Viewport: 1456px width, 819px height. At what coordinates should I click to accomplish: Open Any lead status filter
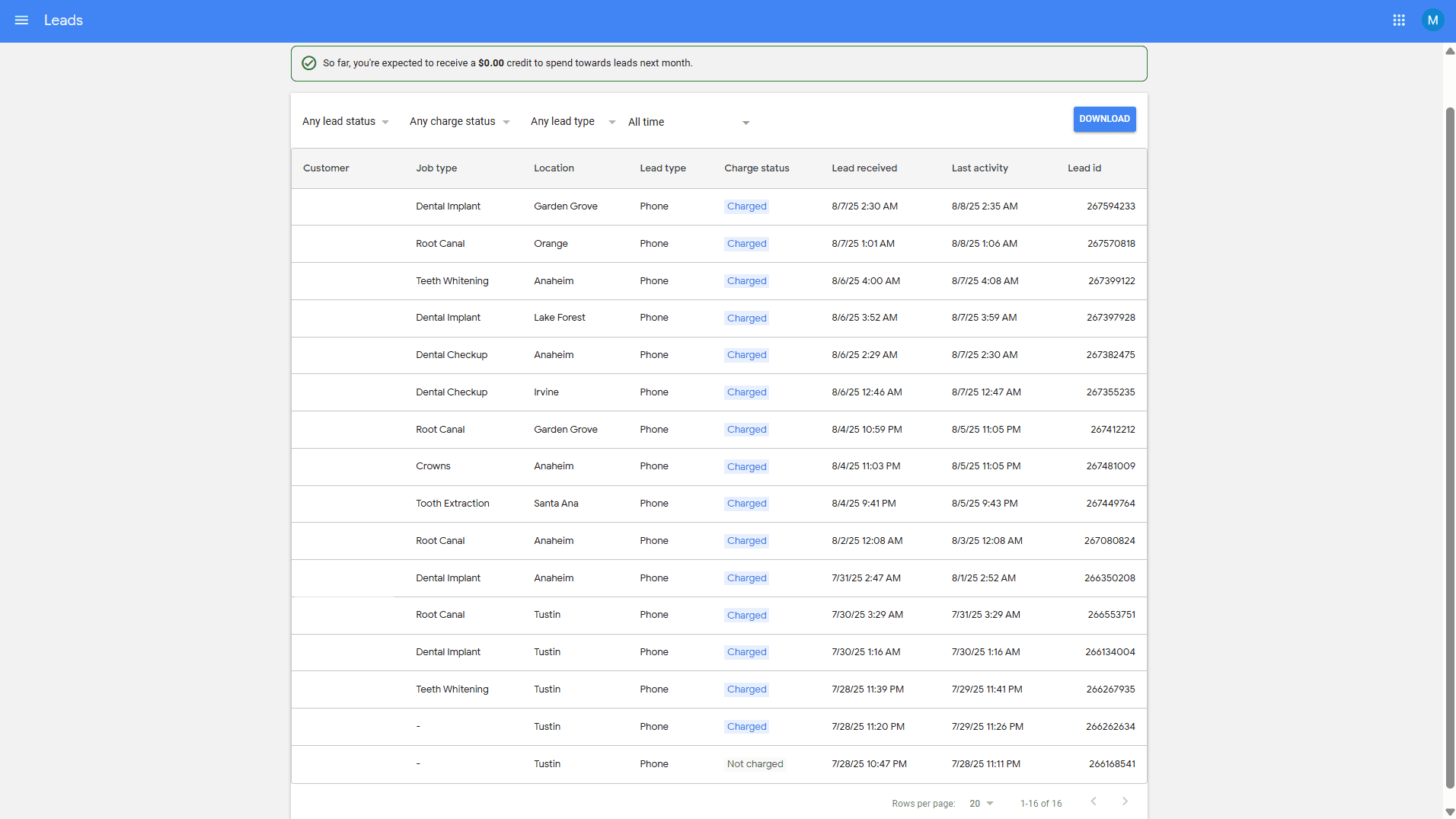tap(346, 122)
